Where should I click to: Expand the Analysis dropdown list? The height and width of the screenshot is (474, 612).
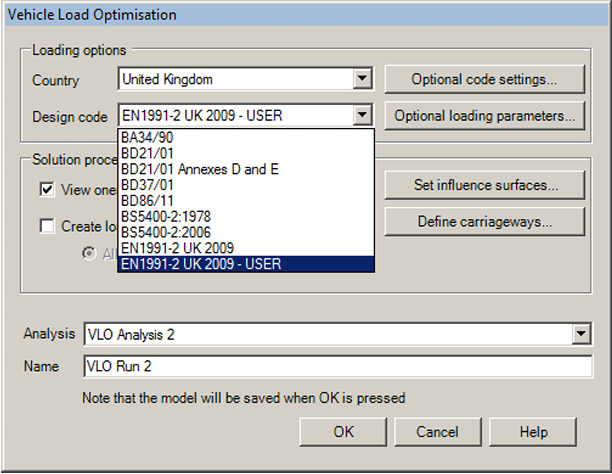coord(582,334)
